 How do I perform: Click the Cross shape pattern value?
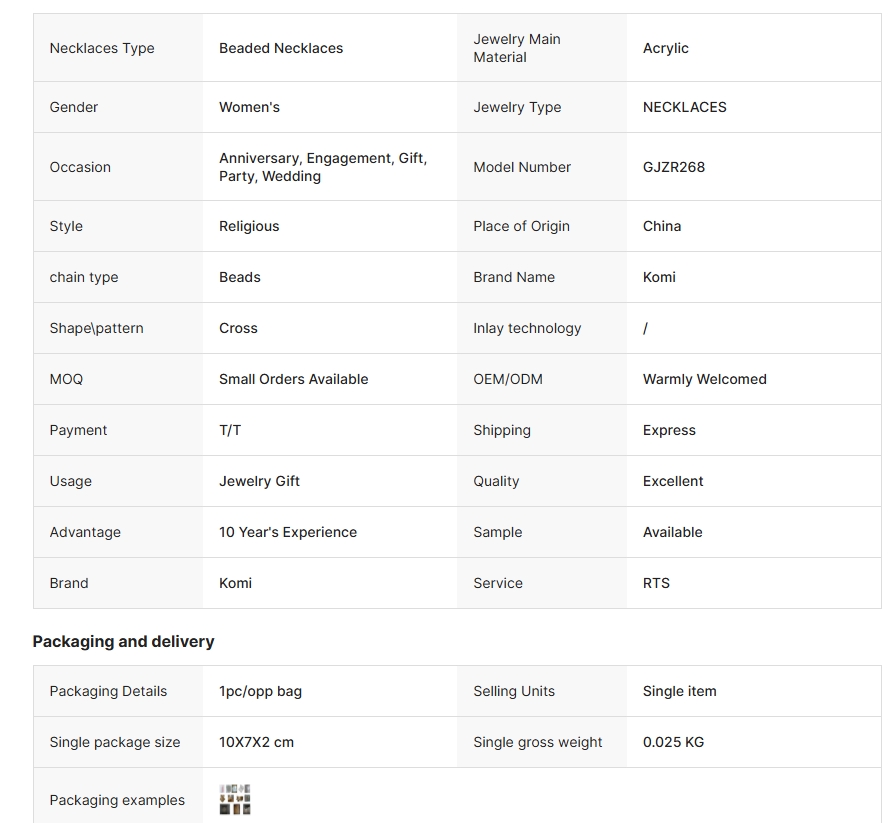click(238, 328)
